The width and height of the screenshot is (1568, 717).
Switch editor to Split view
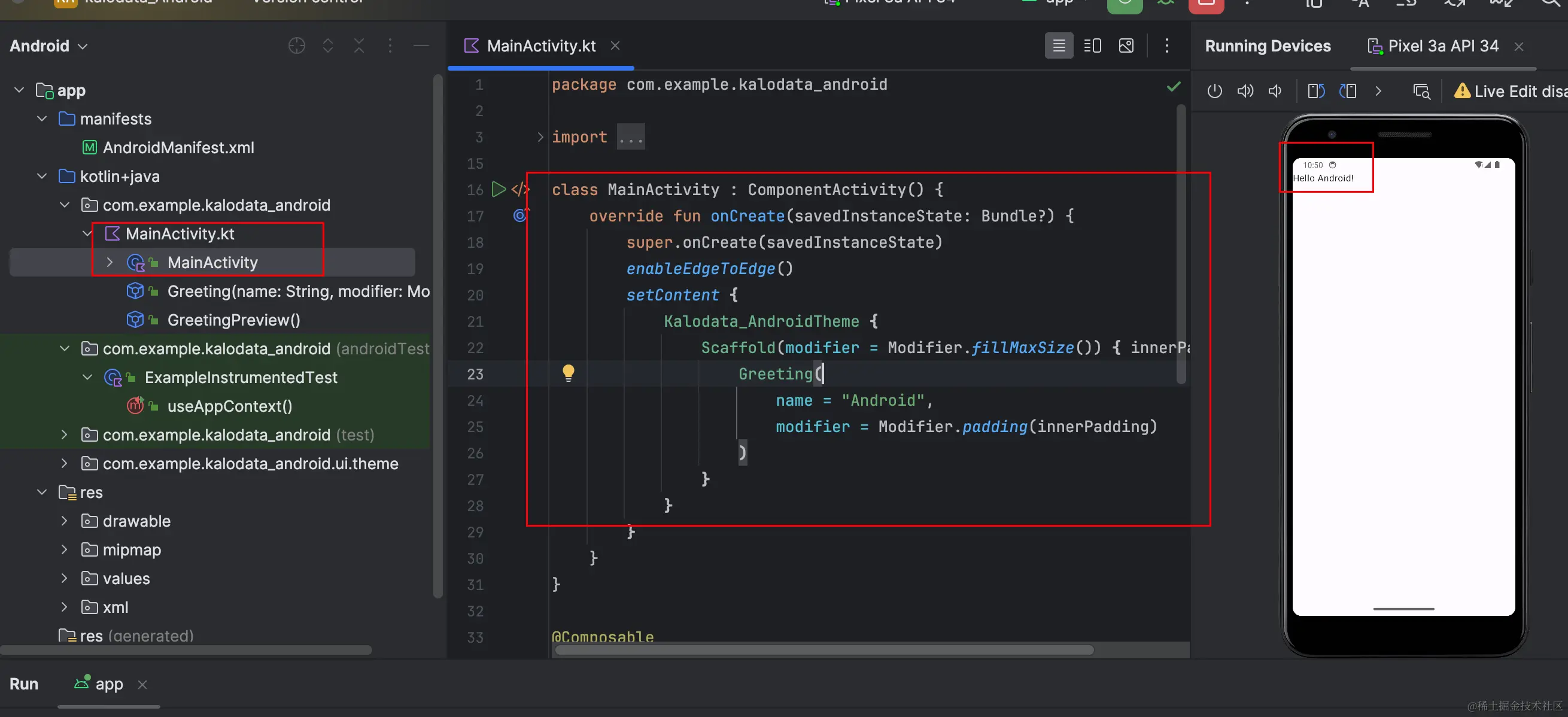(1093, 45)
